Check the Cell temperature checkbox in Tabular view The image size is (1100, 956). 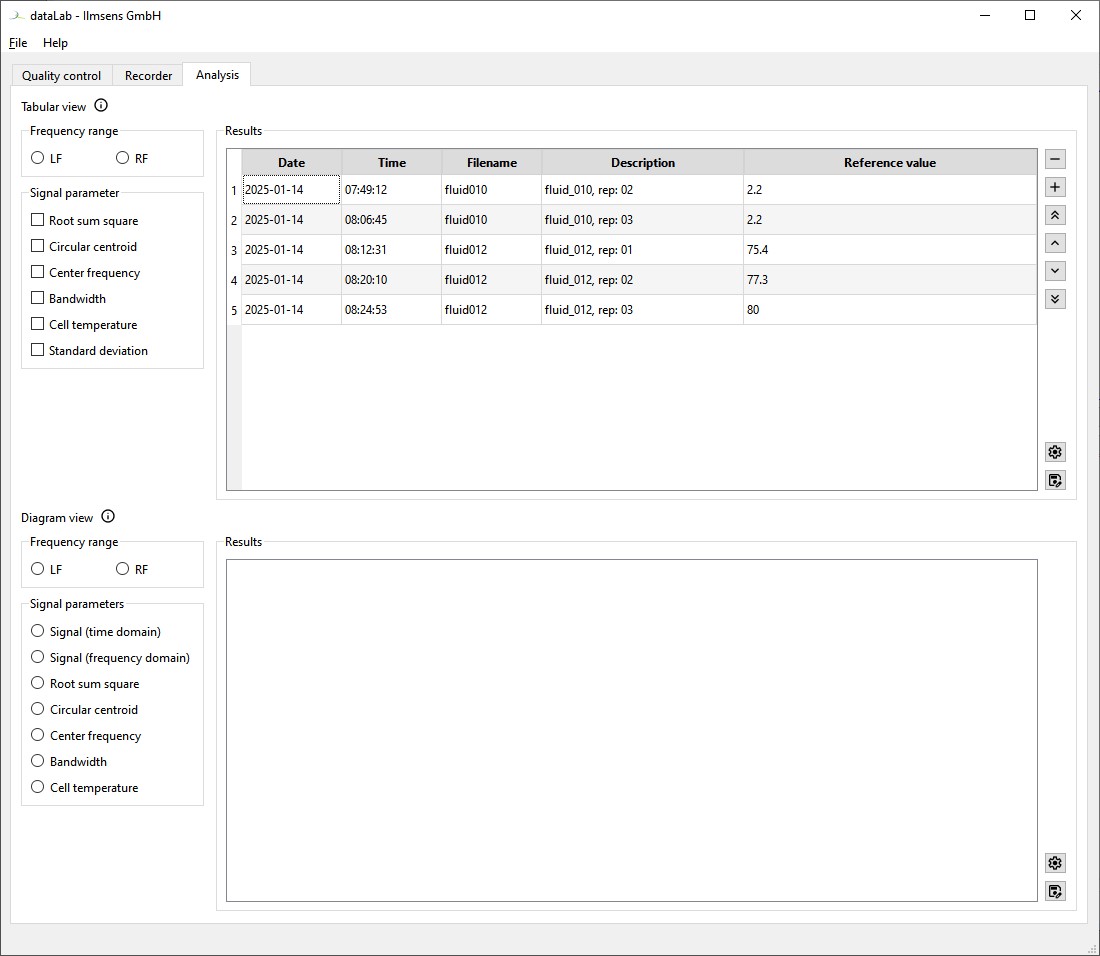[38, 324]
